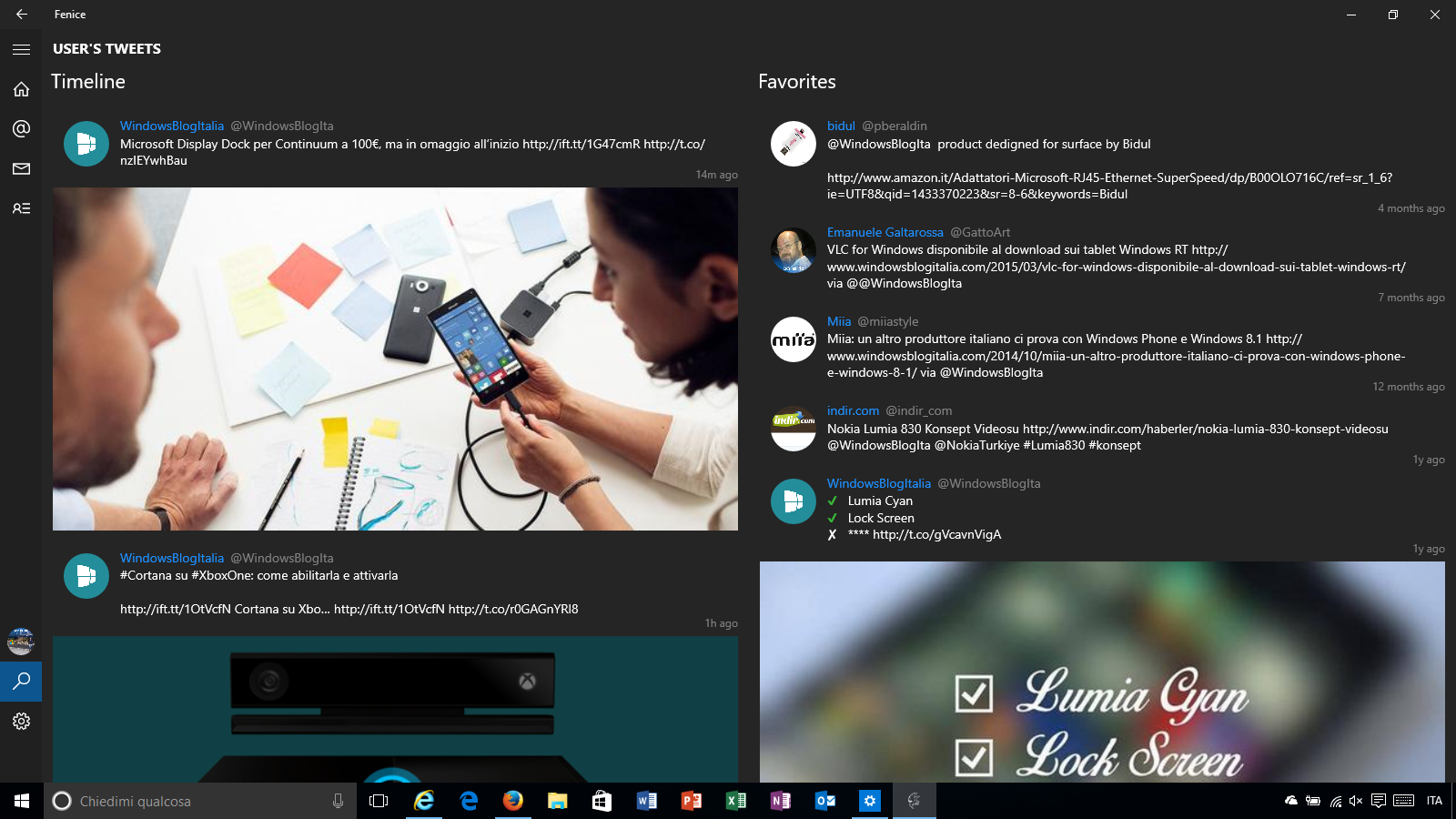Launch Excel from the taskbar
Viewport: 1456px width, 819px height.
tap(735, 801)
